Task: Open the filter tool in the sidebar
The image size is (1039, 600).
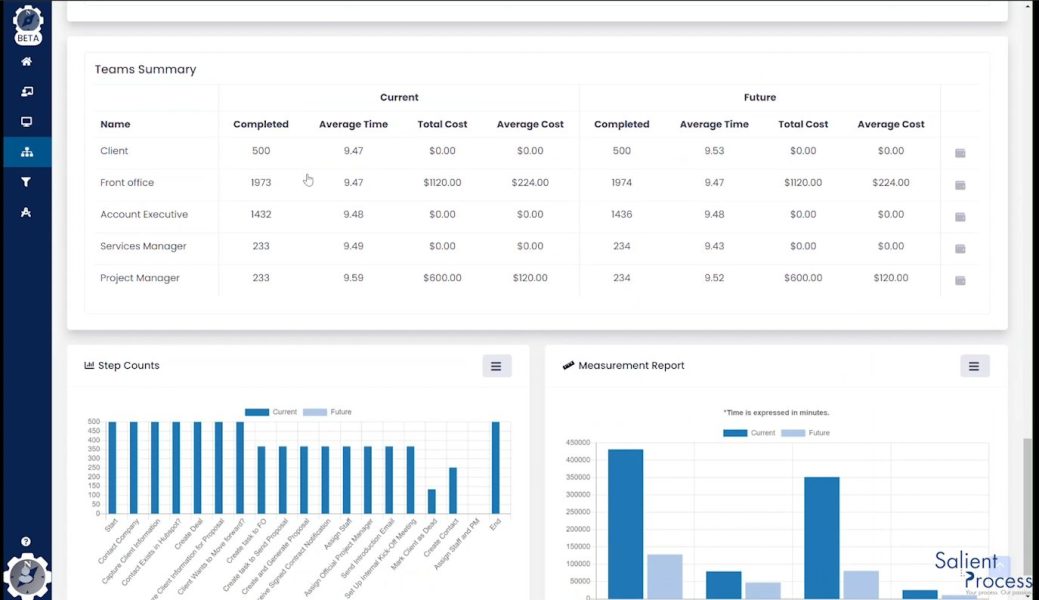Action: click(27, 182)
